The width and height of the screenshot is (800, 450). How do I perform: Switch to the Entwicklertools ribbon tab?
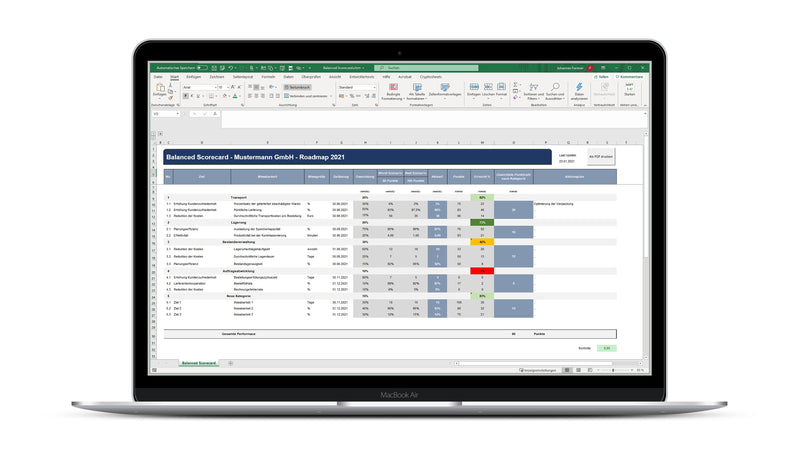(362, 77)
